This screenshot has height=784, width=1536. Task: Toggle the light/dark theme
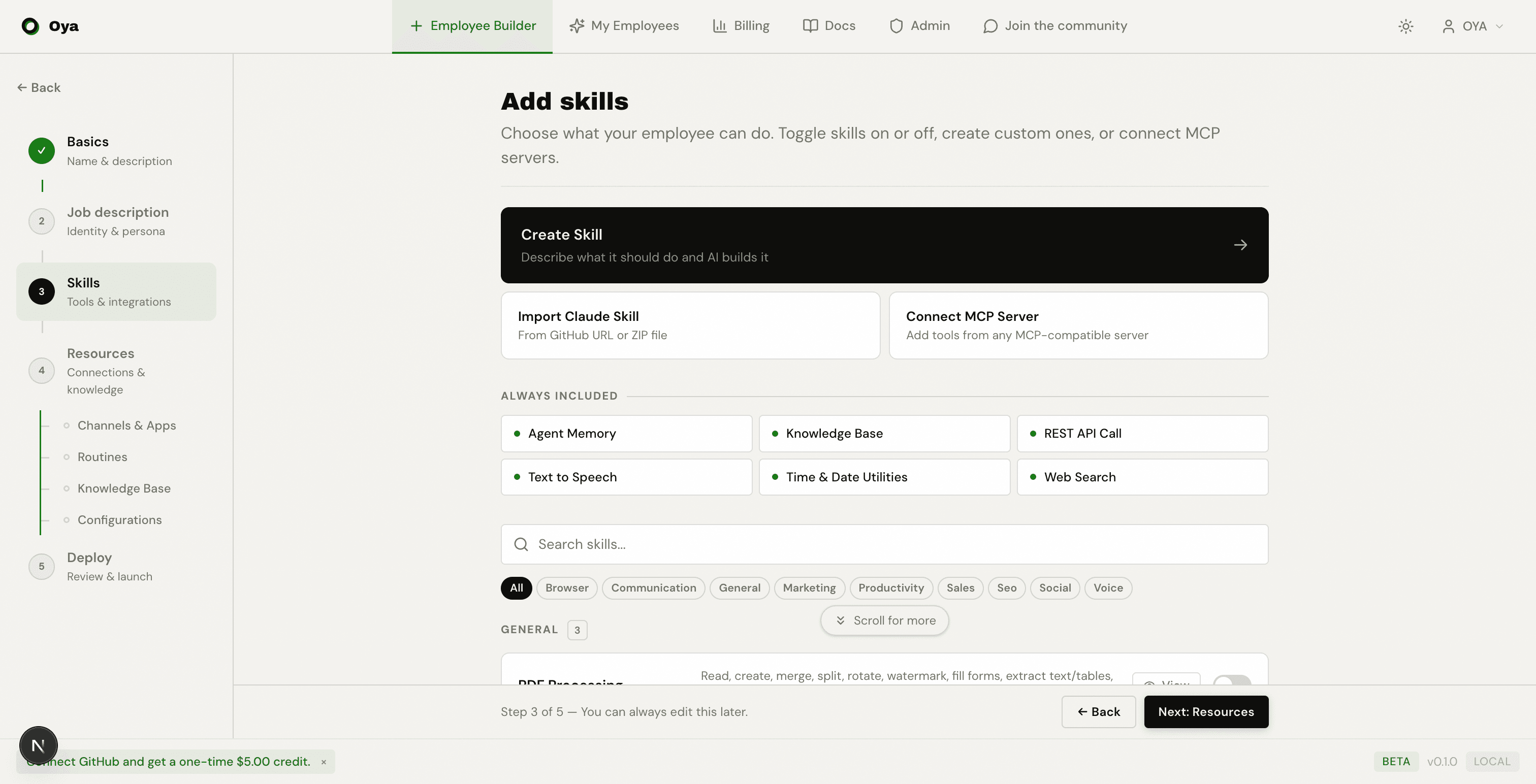click(x=1406, y=26)
